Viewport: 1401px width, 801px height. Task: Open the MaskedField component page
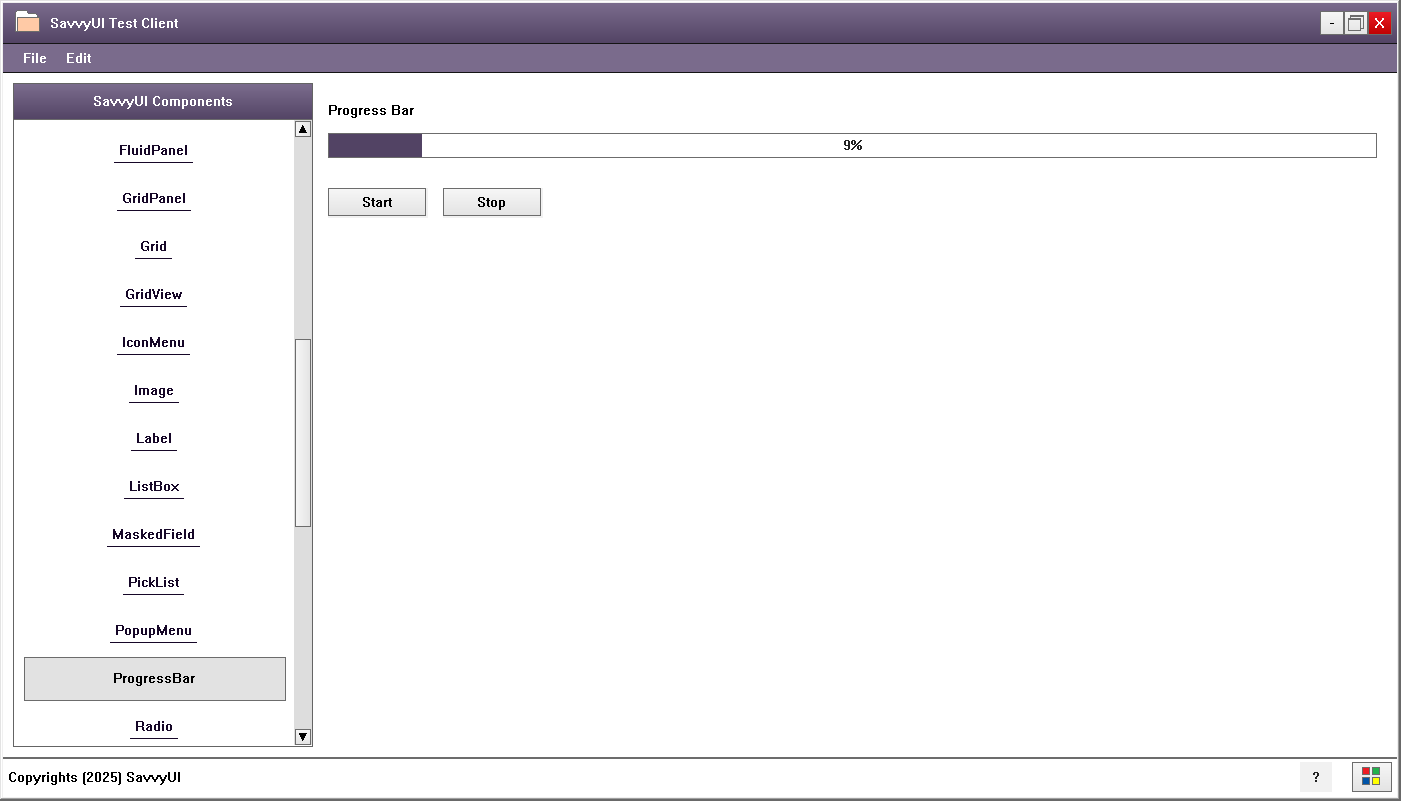153,534
